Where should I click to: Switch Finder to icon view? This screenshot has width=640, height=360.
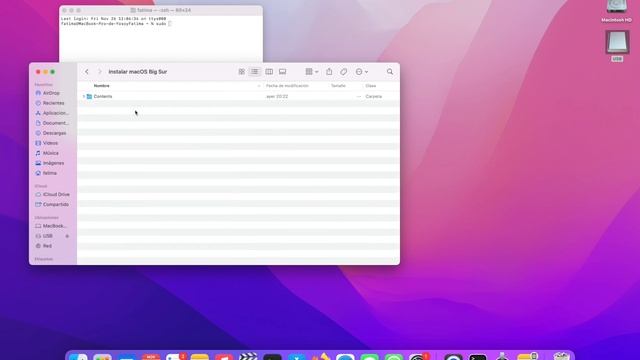click(242, 72)
